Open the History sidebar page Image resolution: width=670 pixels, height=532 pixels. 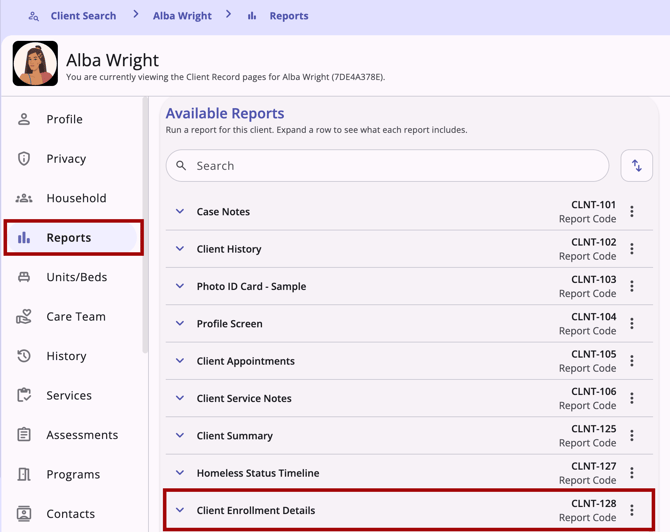tap(73, 356)
